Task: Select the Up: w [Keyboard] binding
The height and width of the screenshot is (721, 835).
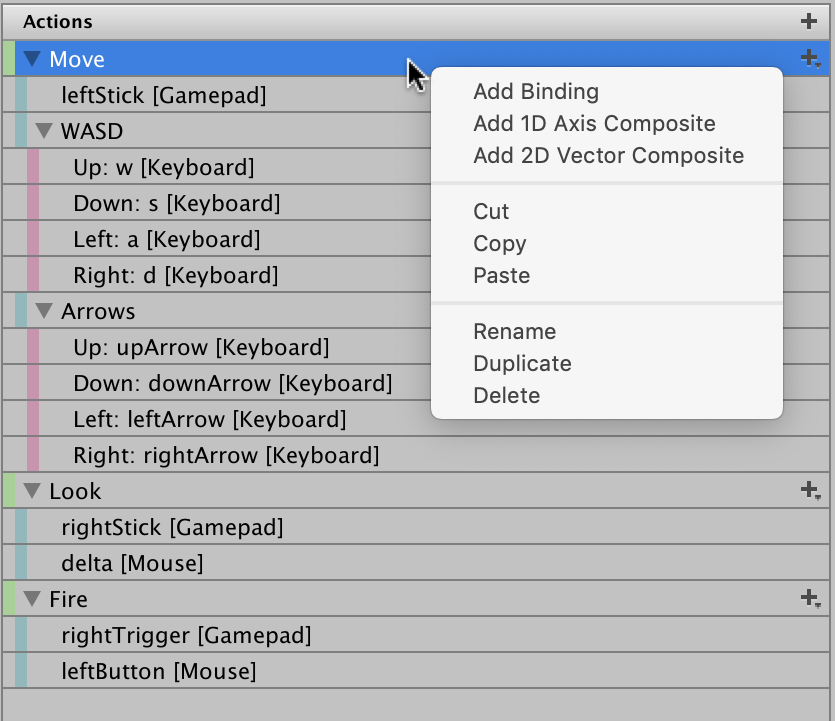Action: tap(163, 167)
